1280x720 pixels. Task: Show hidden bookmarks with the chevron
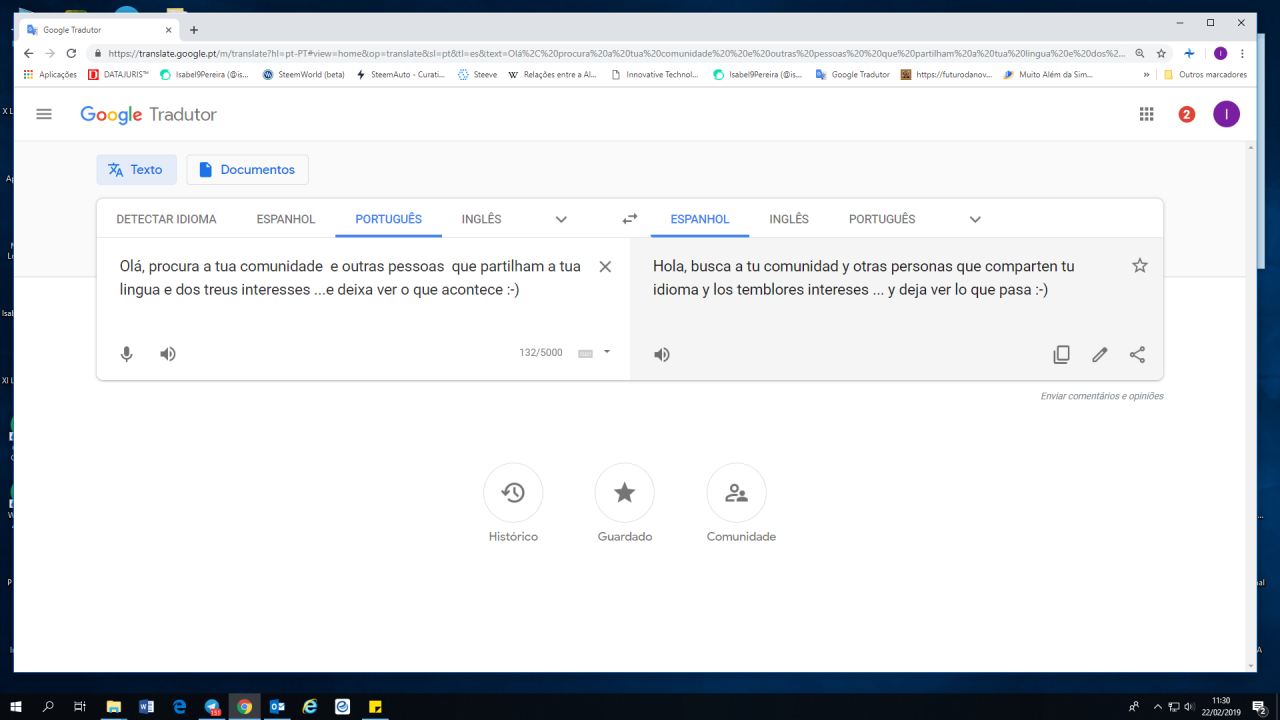point(1146,75)
